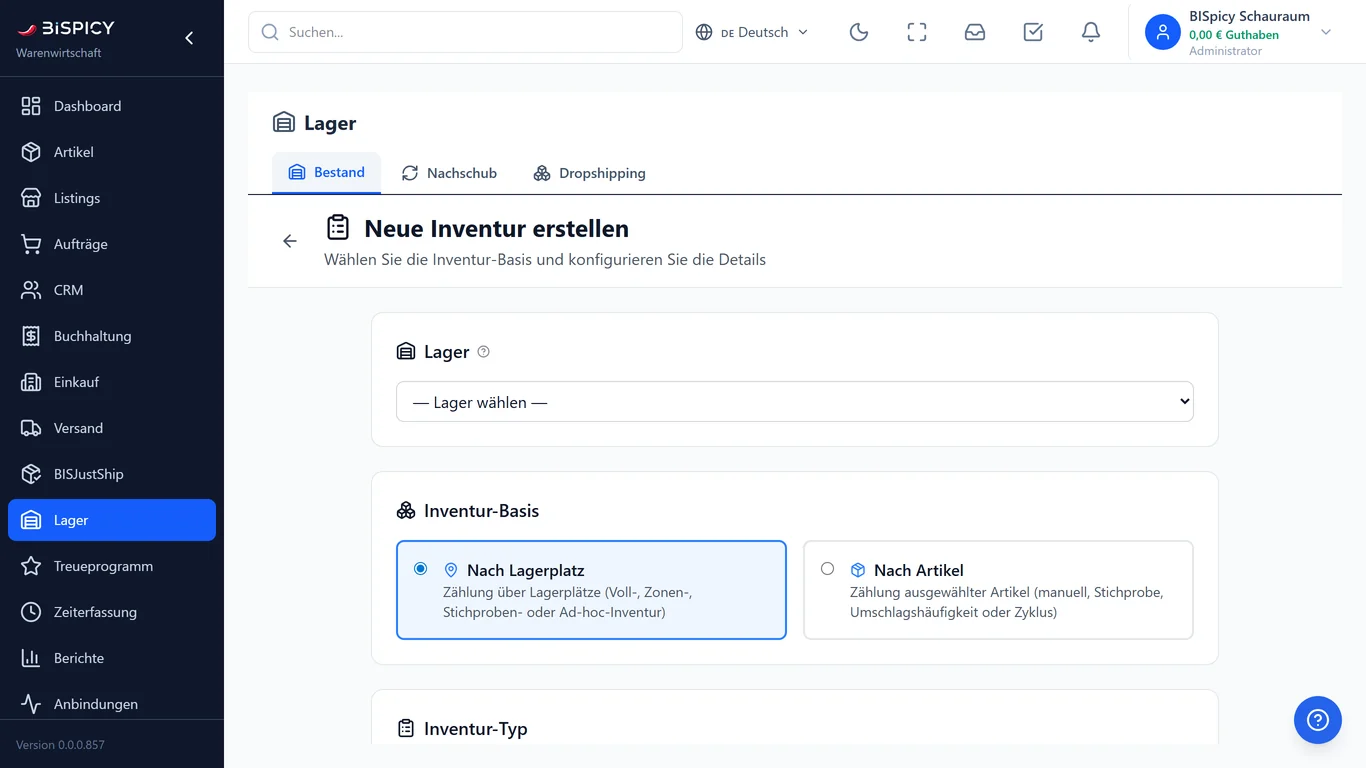Click the Warenwirtschaft subtitle
The image size is (1366, 768).
(59, 53)
